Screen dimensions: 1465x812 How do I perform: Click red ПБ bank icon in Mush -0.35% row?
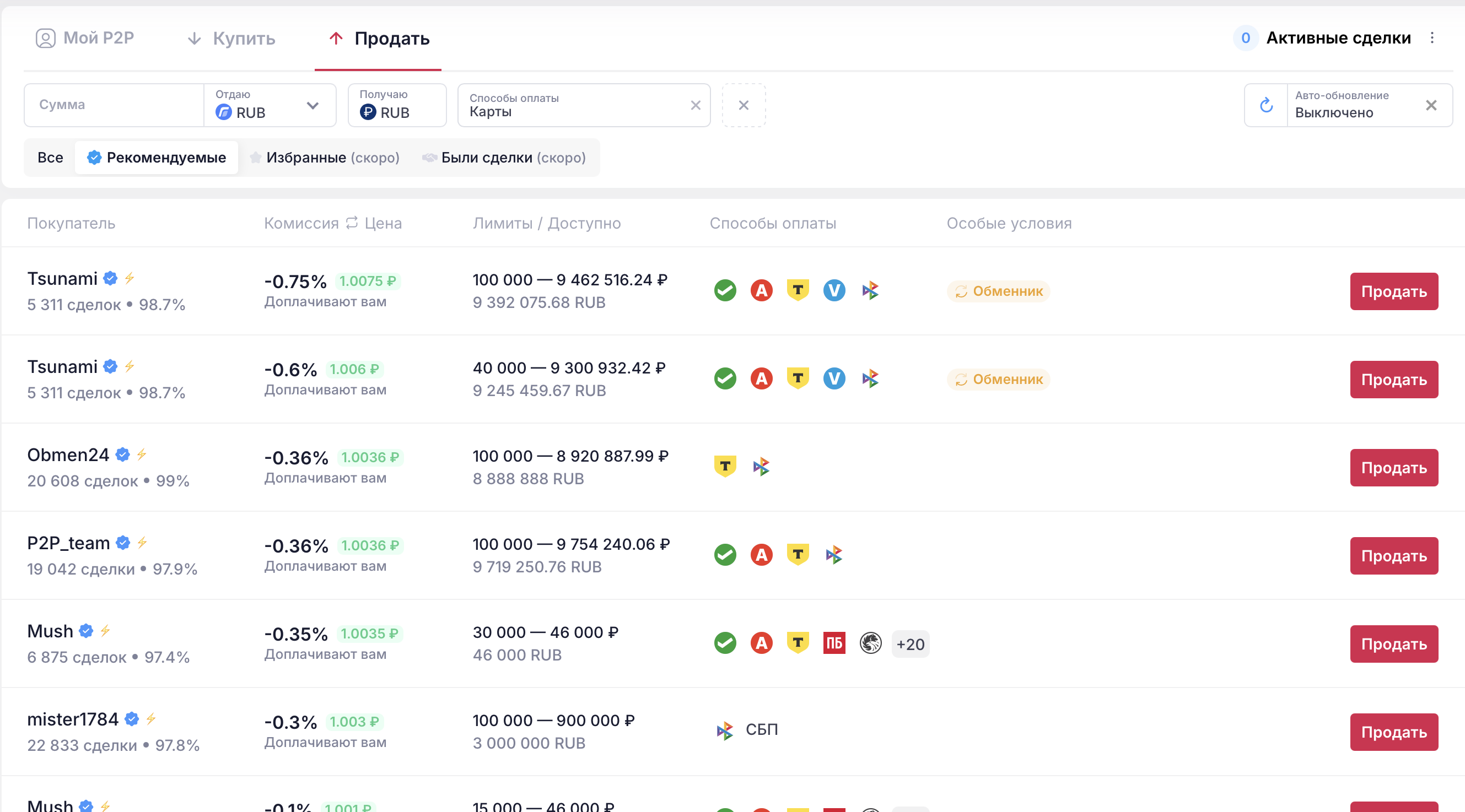(834, 643)
